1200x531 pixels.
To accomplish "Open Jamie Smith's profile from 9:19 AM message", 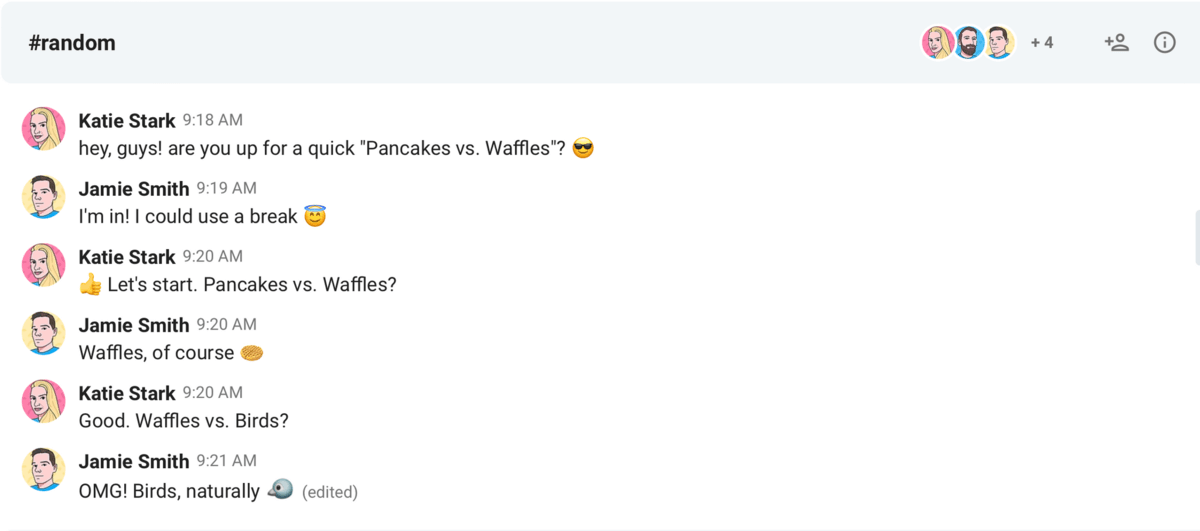I will point(133,189).
